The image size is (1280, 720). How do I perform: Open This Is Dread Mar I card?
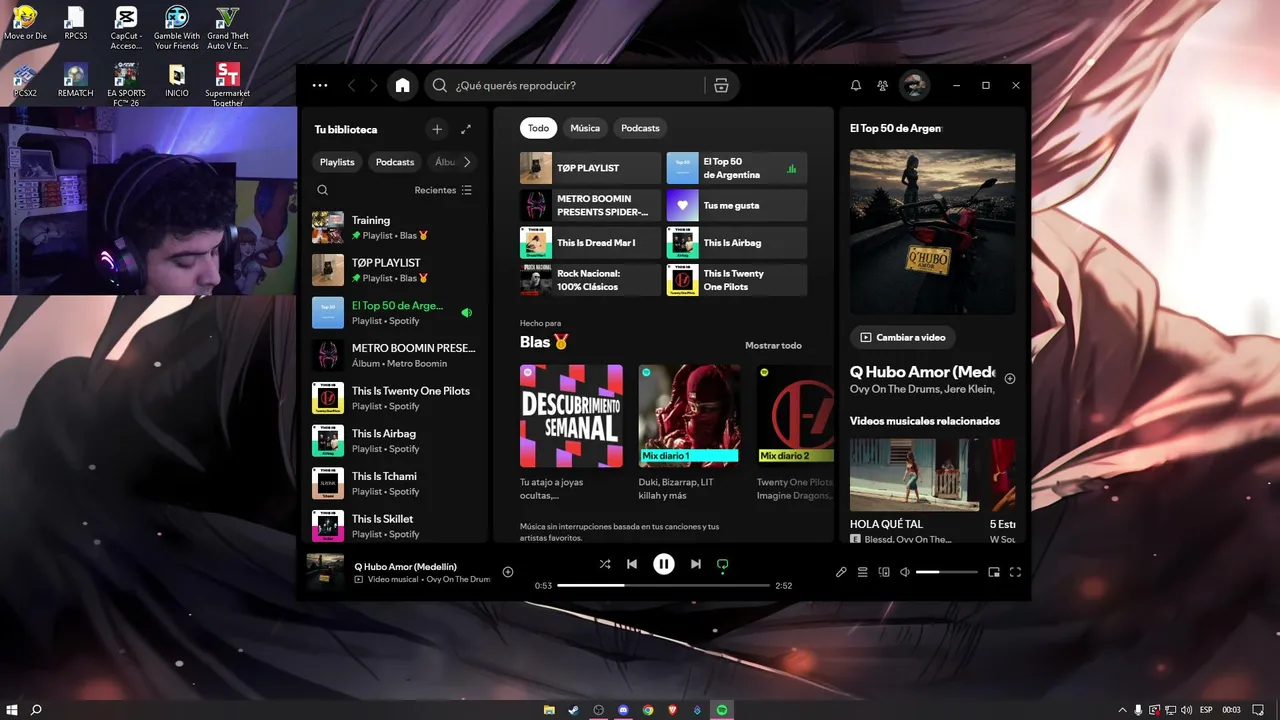590,243
